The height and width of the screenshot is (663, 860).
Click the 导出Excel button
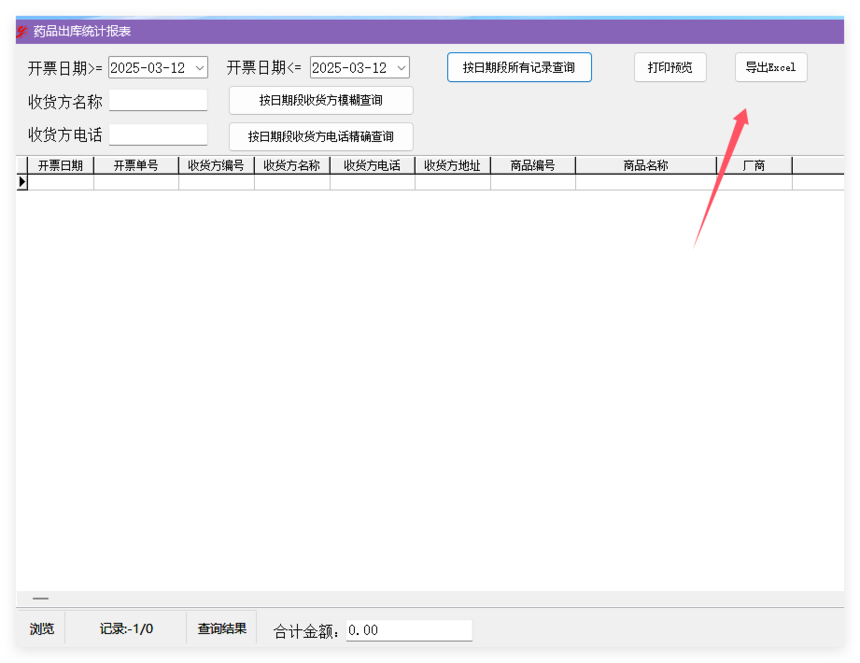(771, 67)
